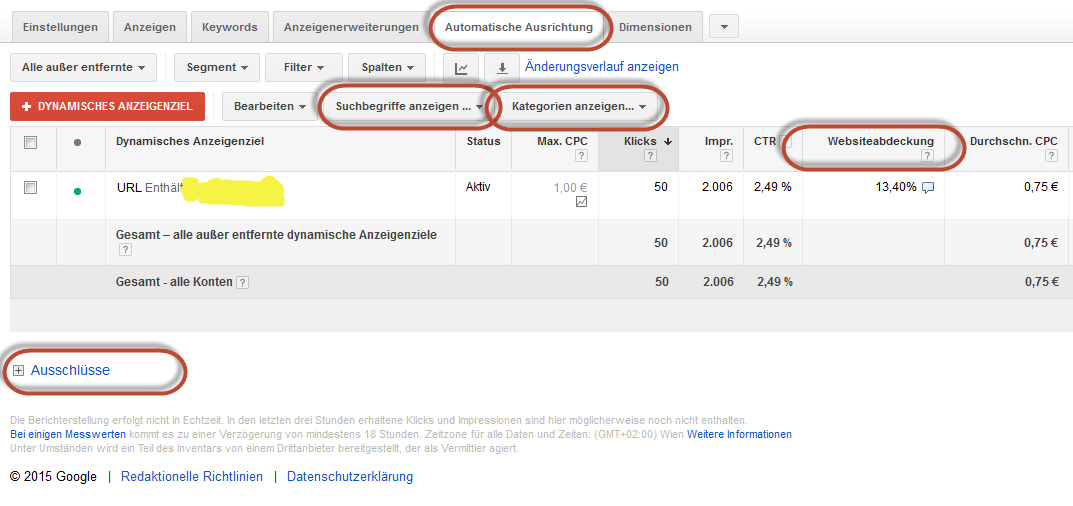Open Weitere Informationen link
Screen dimensions: 1073x506
(739, 434)
